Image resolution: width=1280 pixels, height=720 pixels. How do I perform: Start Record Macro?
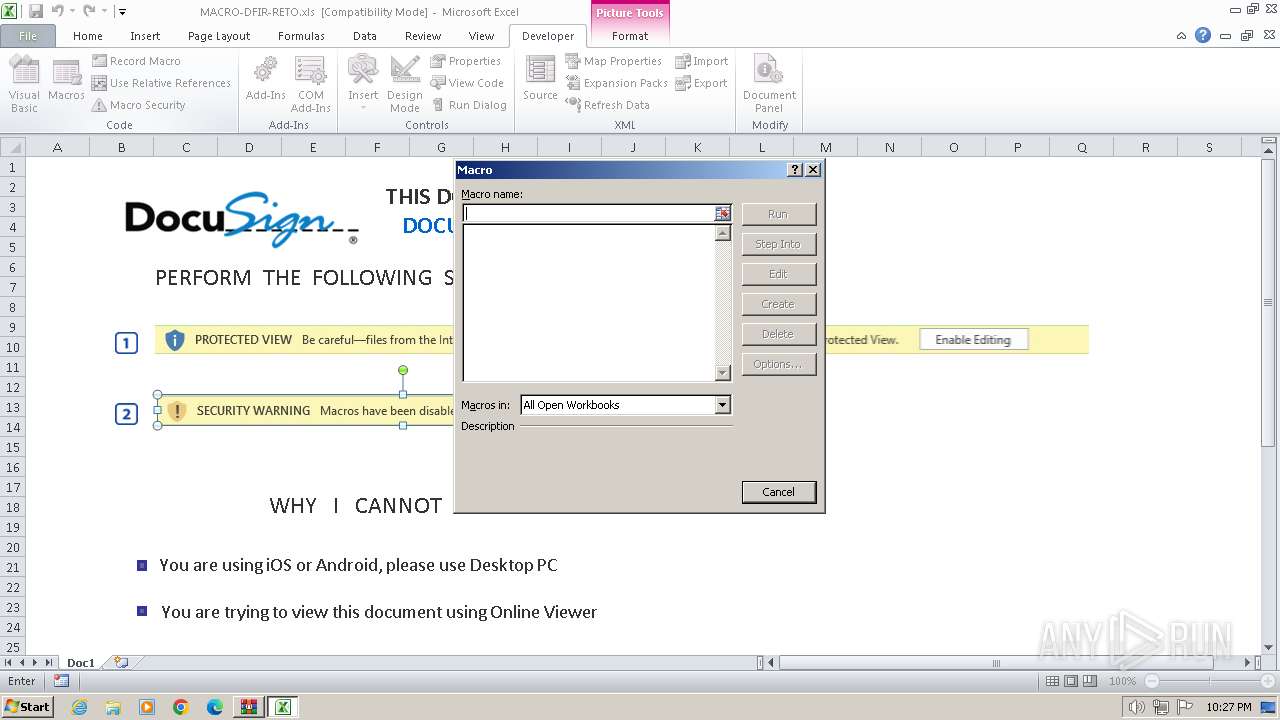[x=136, y=61]
